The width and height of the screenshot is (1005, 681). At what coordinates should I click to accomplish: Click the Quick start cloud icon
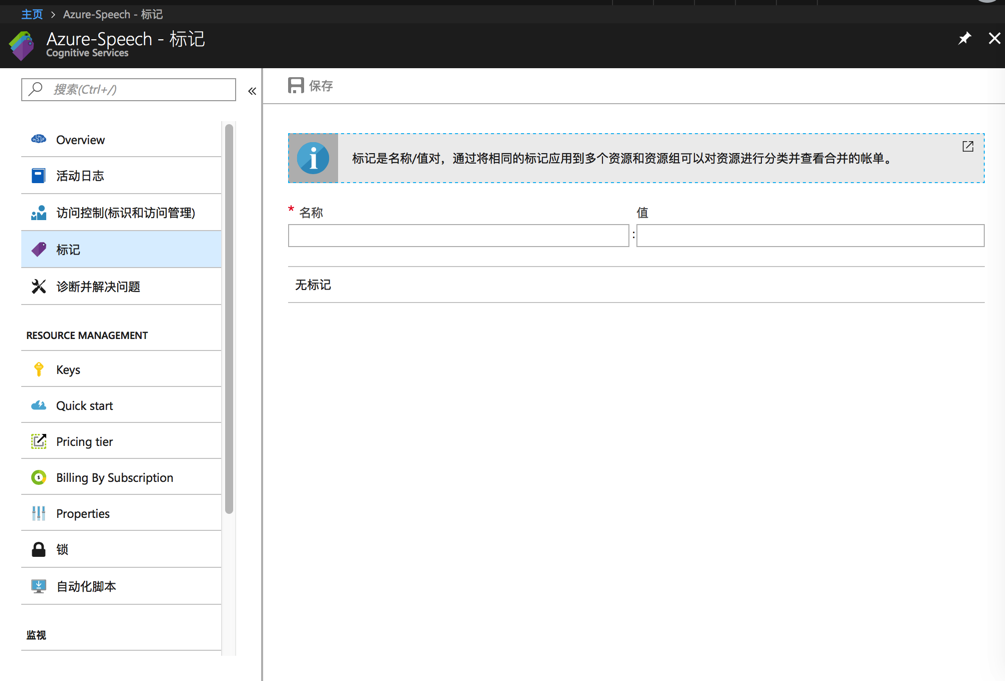click(x=38, y=405)
